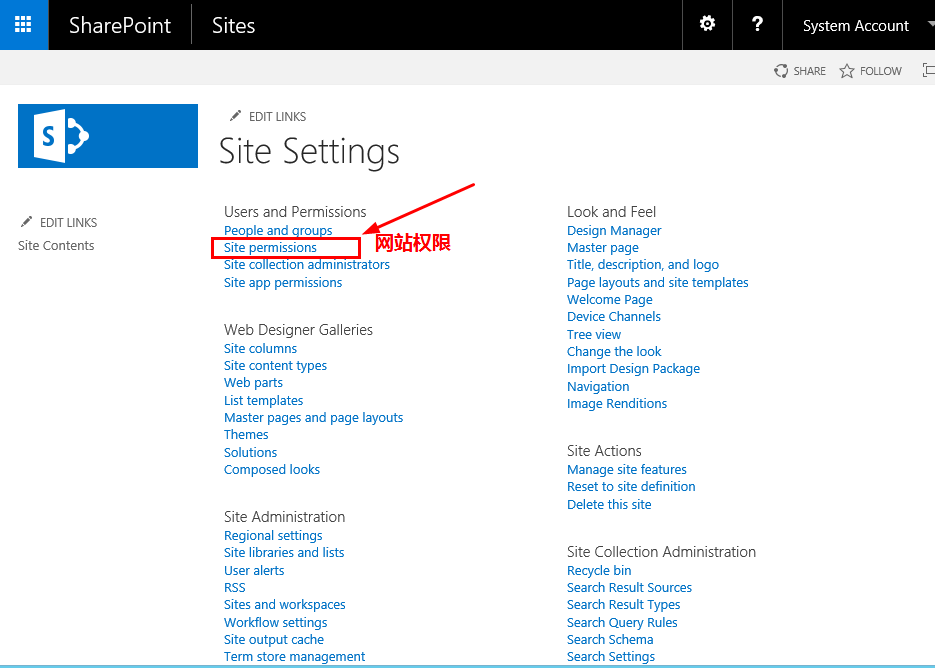
Task: Open Search Result Types
Action: [x=623, y=605]
